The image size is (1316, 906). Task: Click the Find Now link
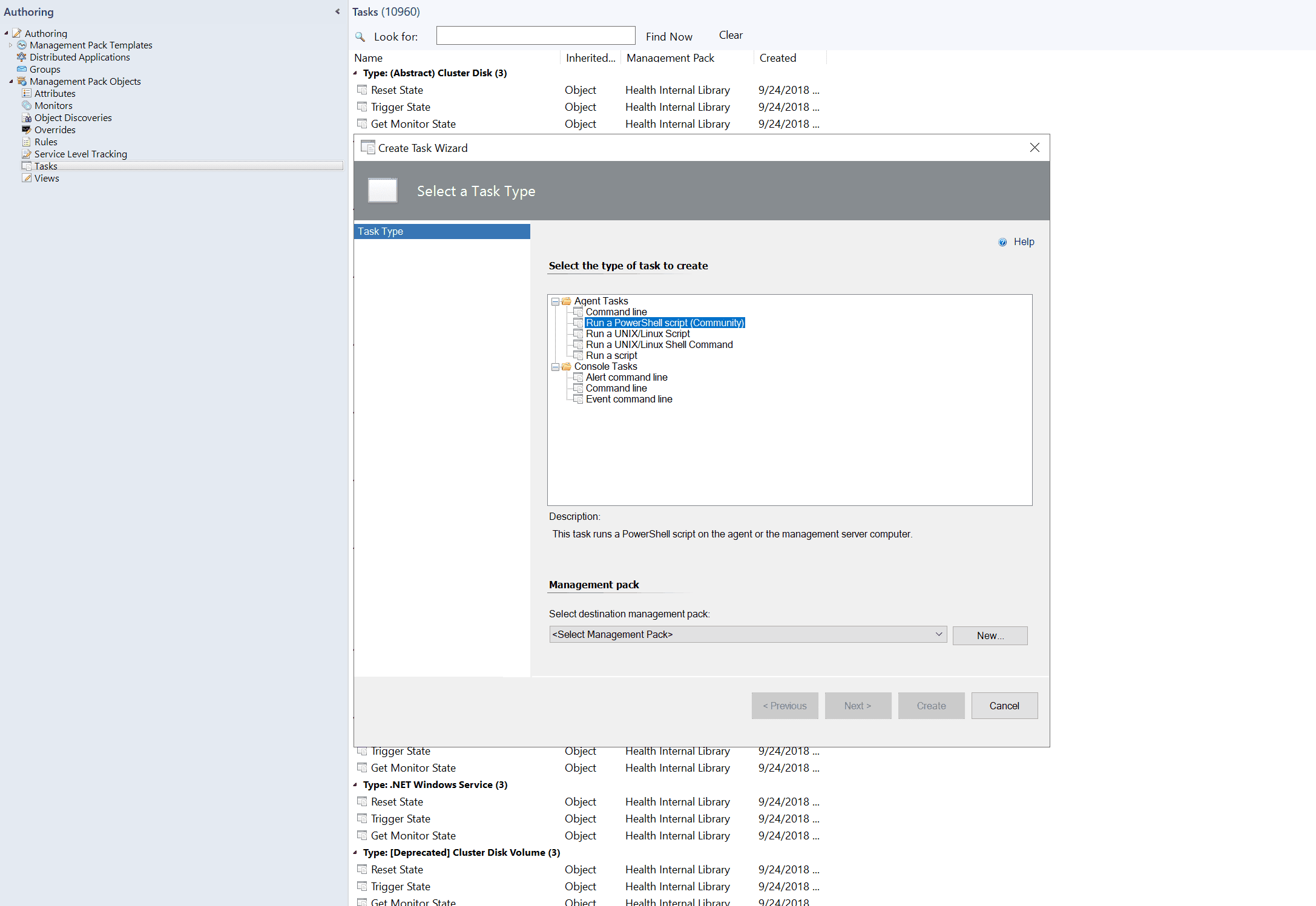point(668,37)
